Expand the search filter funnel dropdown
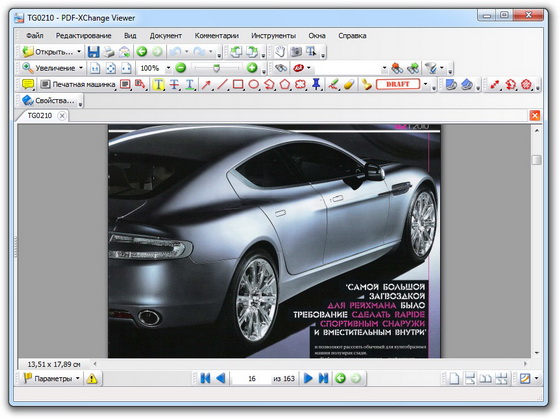 [442, 68]
